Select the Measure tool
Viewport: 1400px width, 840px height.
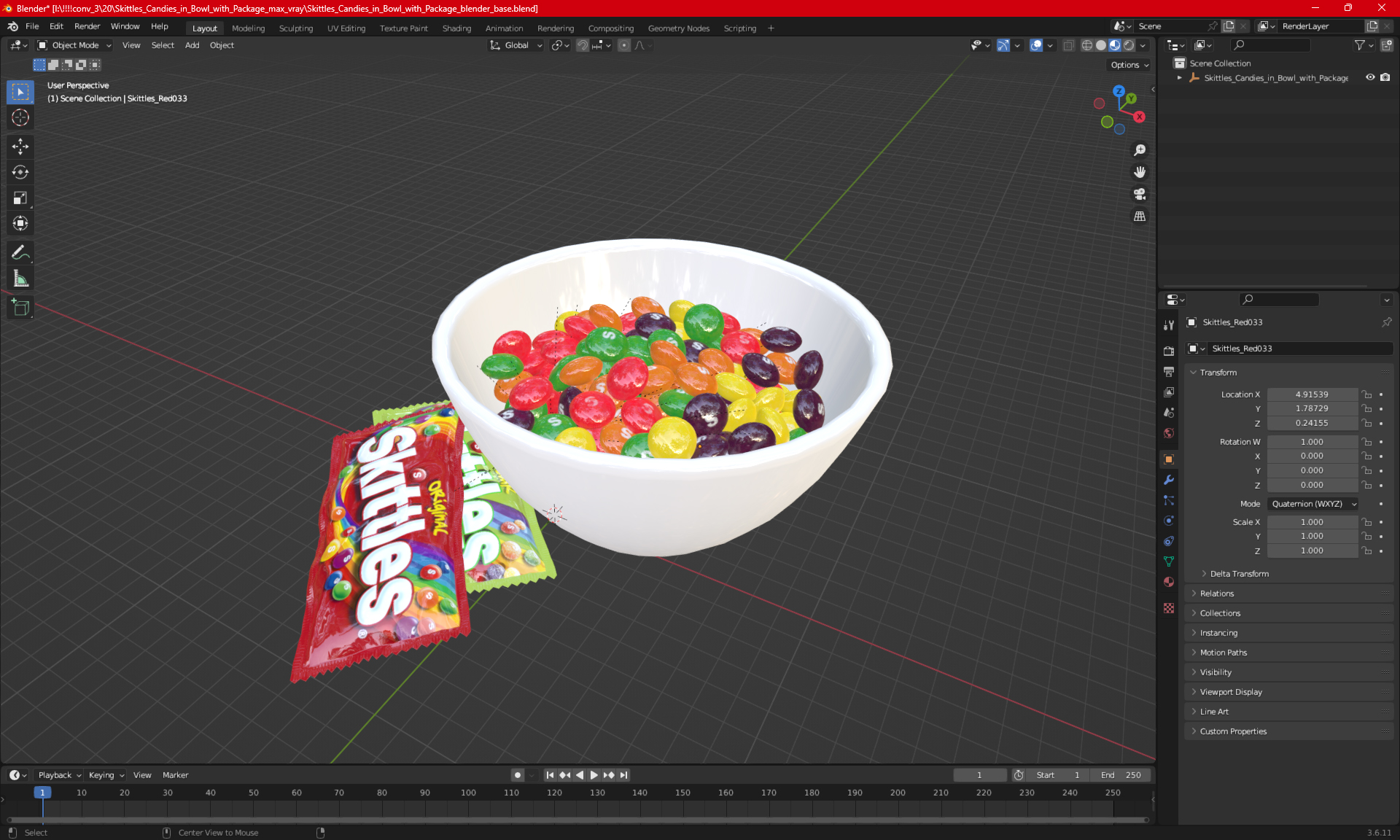(x=20, y=279)
